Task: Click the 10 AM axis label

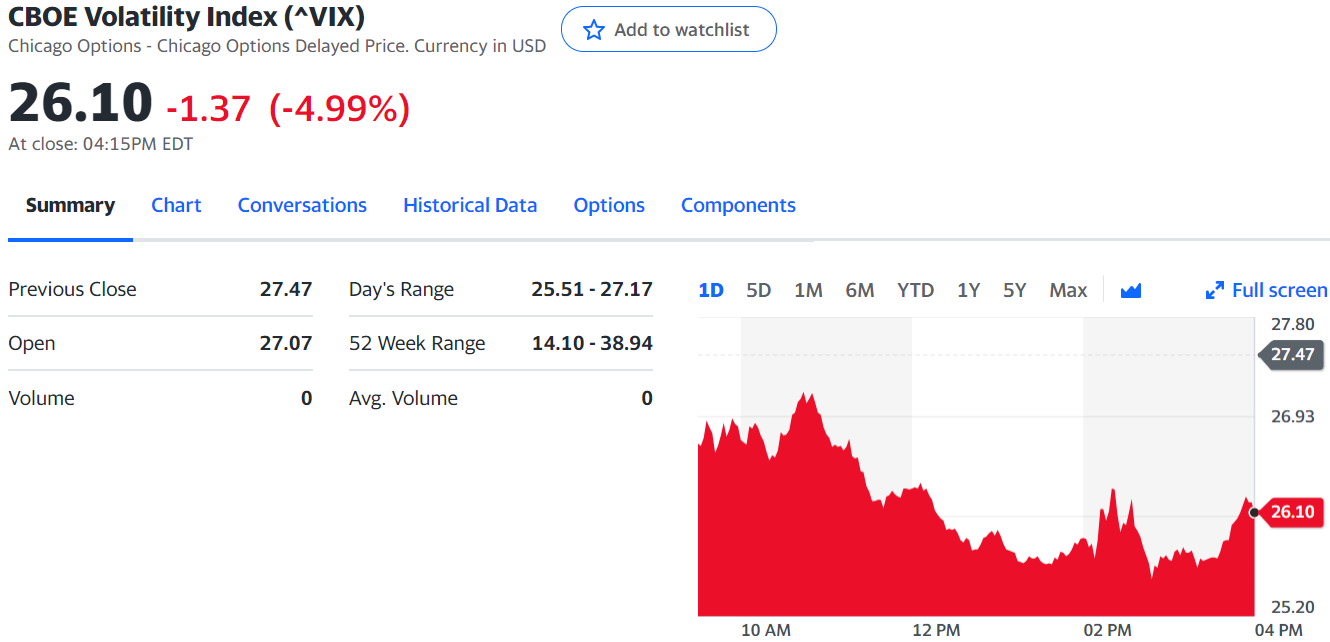Action: point(766,630)
